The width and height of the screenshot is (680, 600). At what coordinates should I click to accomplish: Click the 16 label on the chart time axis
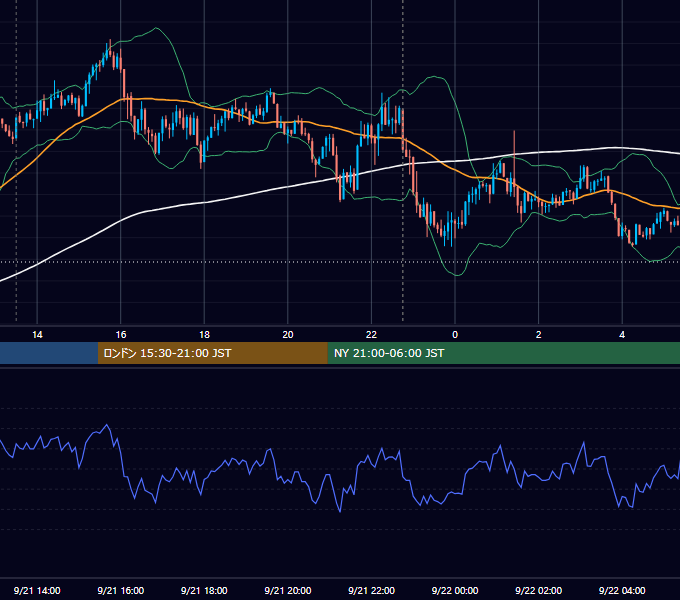click(x=121, y=335)
